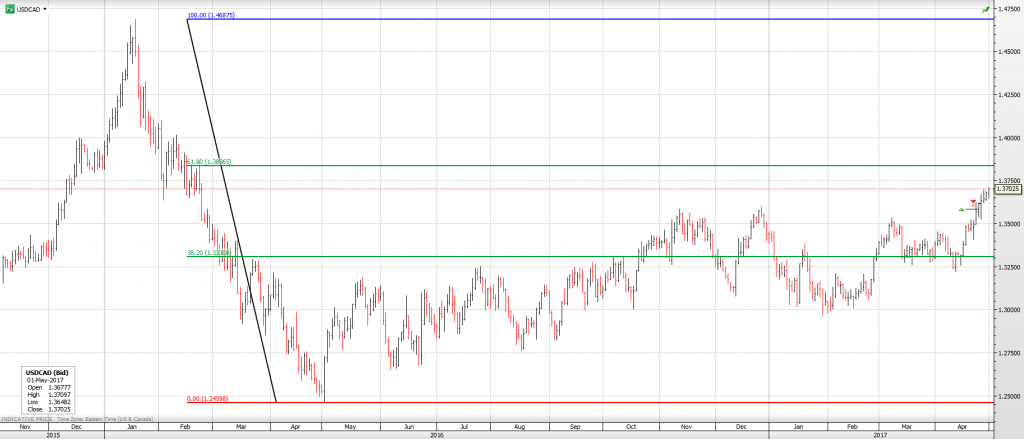
Task: Click the black diagonal Fibonacci trend line
Action: tap(232, 212)
